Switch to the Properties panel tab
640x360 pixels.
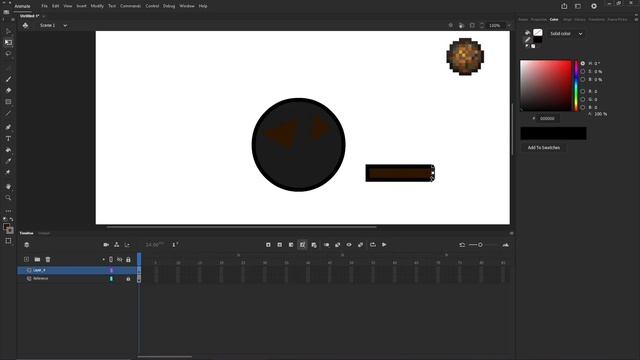(538, 19)
